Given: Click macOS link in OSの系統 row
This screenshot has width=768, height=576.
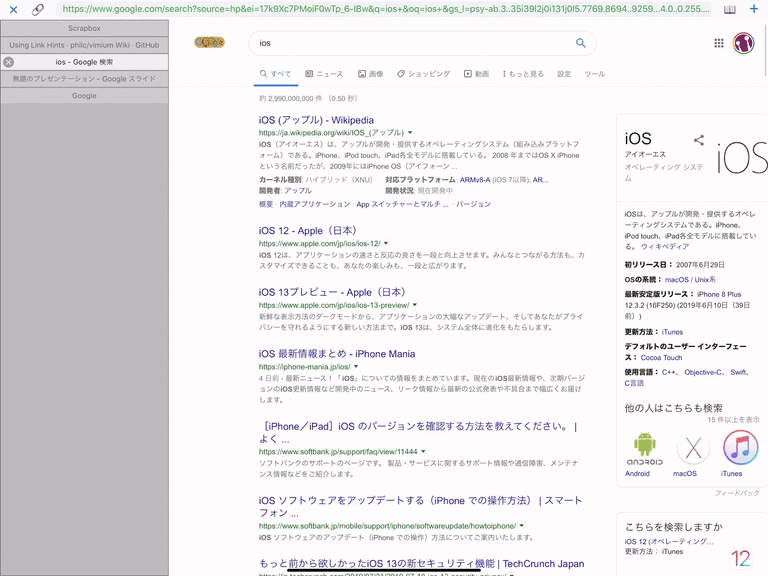Looking at the screenshot, I should click(677, 280).
